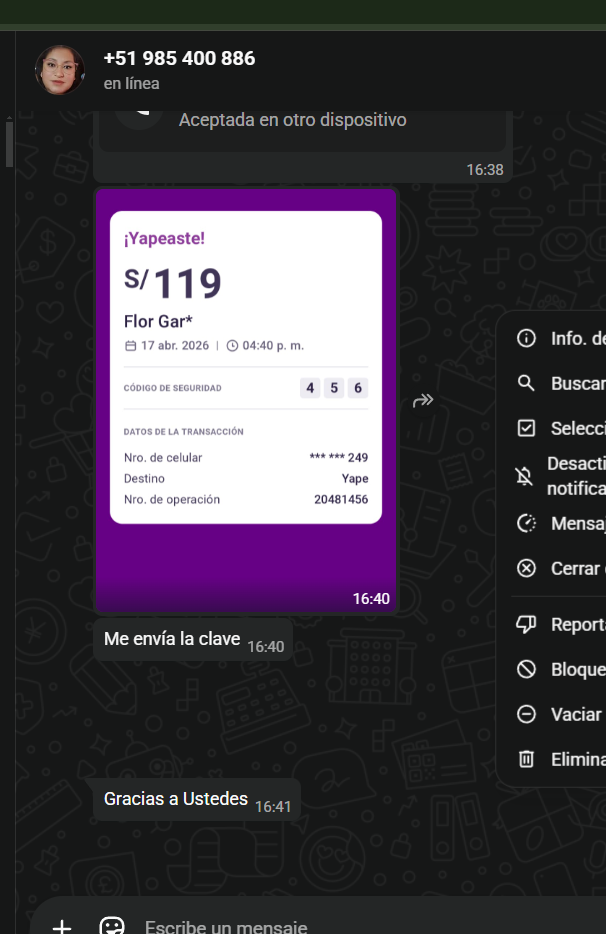Mute notifications via crossed bell option
The height and width of the screenshot is (934, 606).
click(x=526, y=476)
